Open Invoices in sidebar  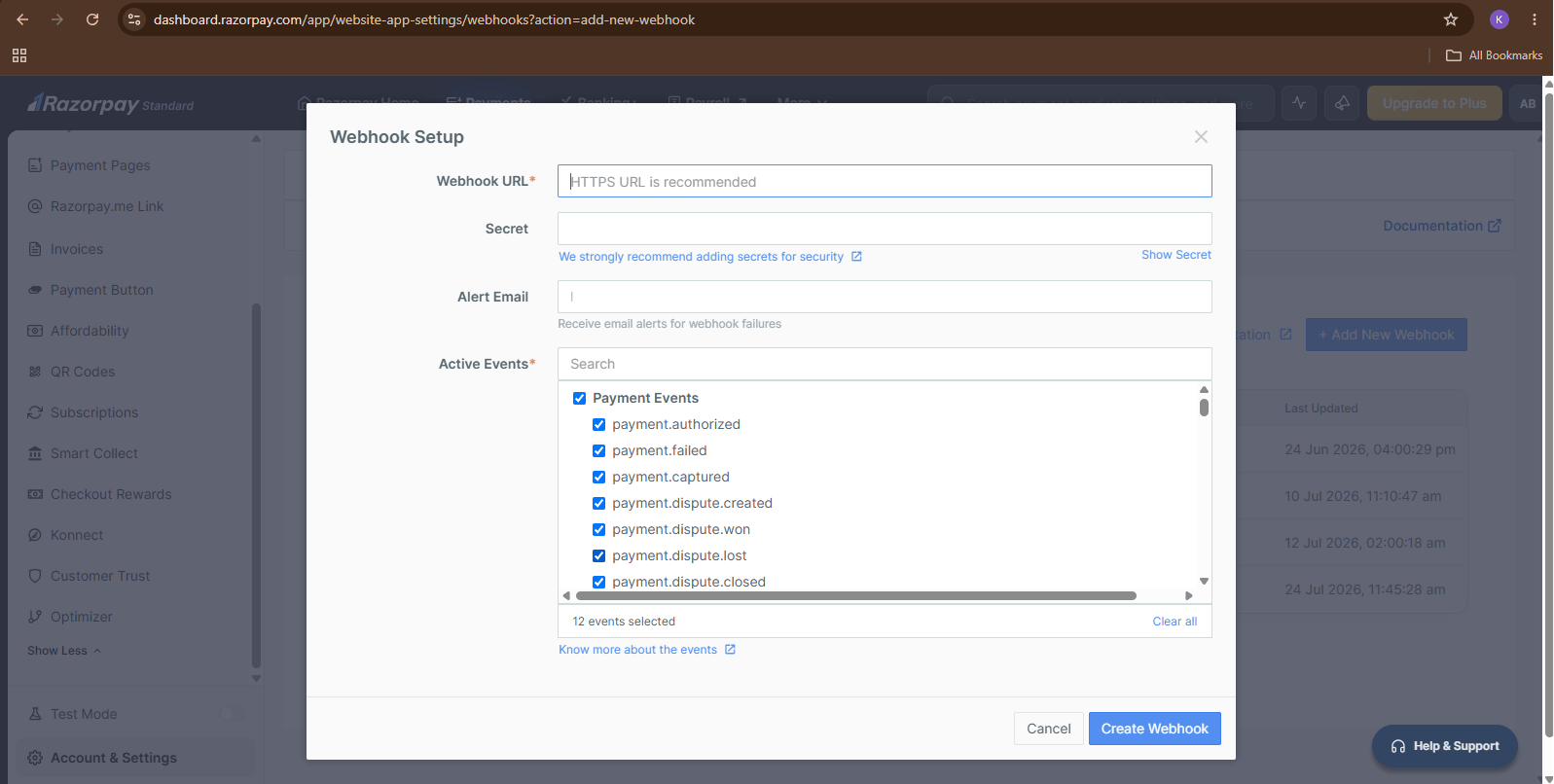(77, 249)
